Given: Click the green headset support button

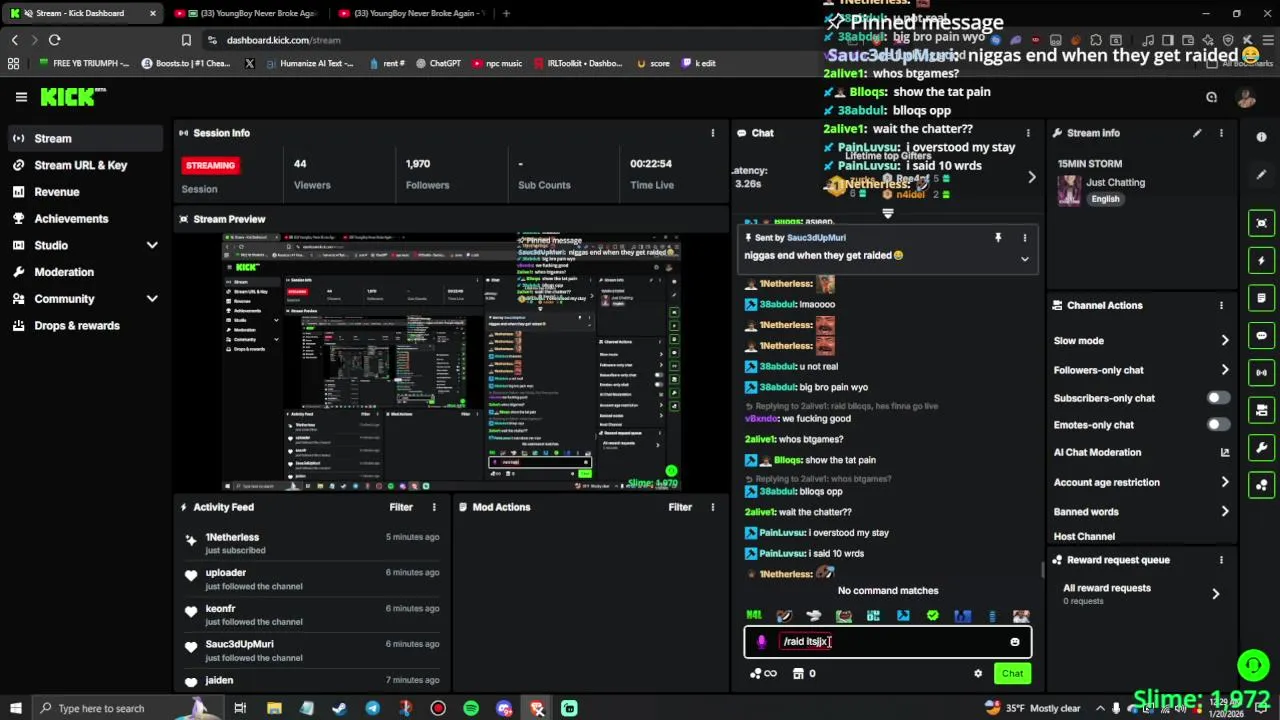Looking at the screenshot, I should coord(1253,664).
